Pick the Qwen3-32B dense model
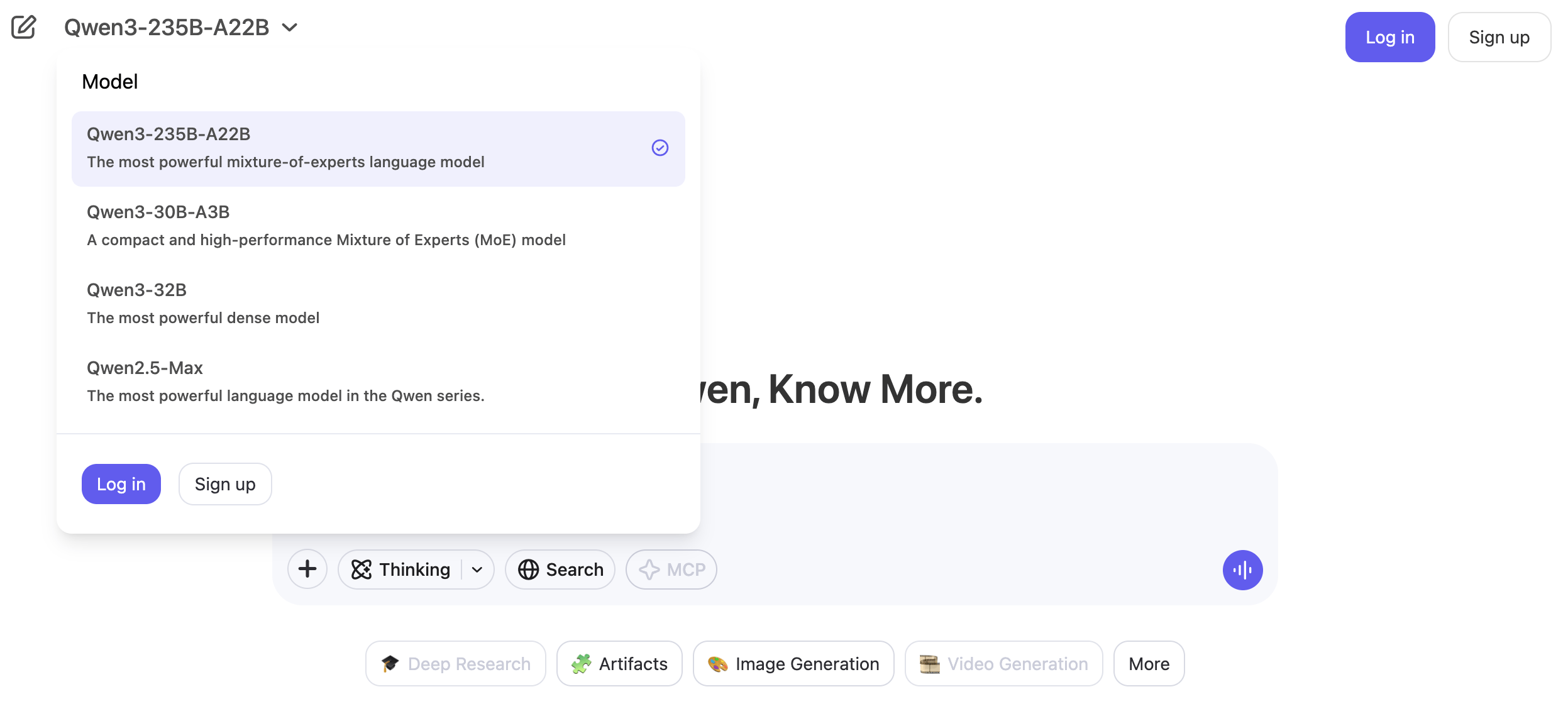This screenshot has width=1568, height=721. (377, 304)
